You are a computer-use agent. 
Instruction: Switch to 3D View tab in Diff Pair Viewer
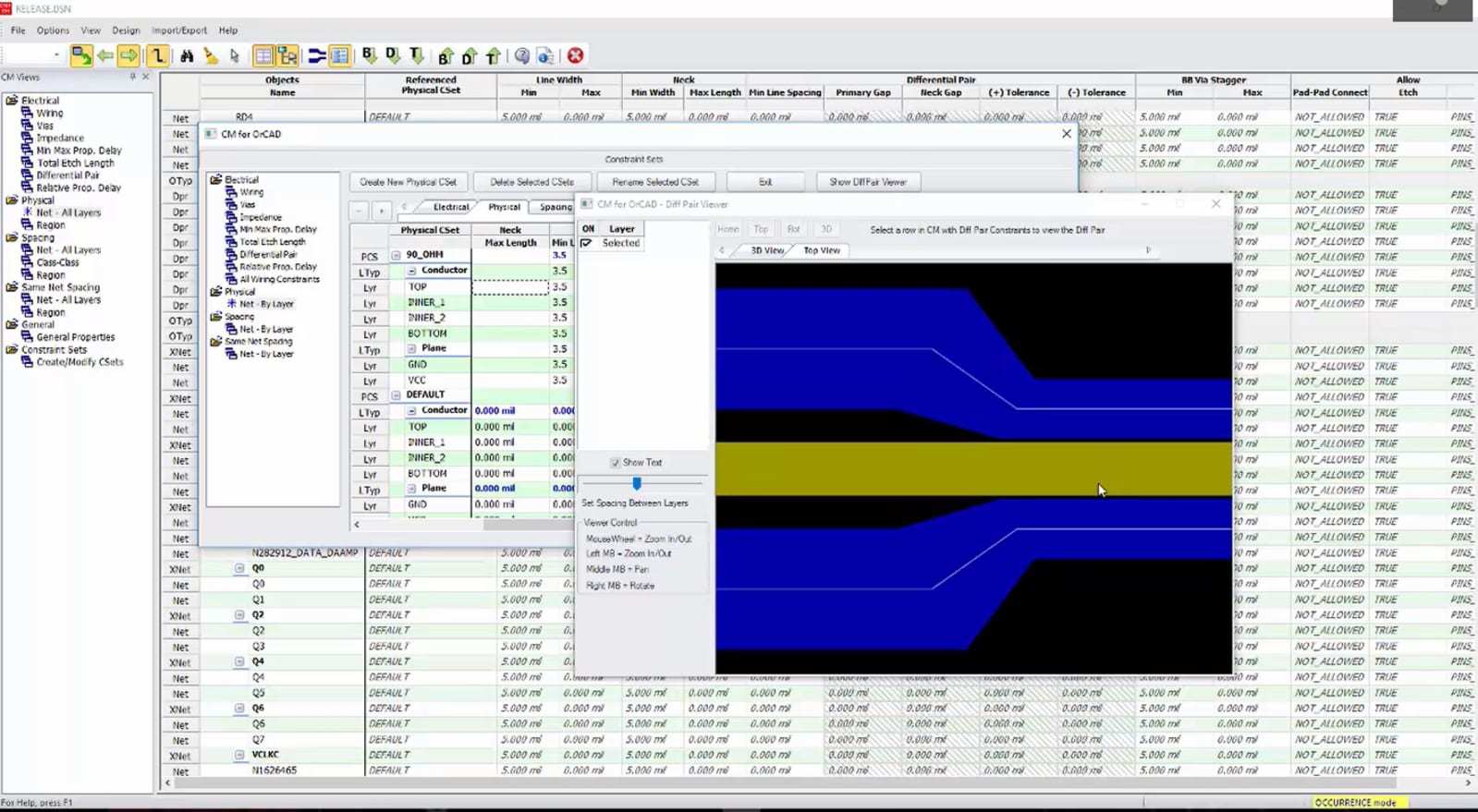pos(766,250)
